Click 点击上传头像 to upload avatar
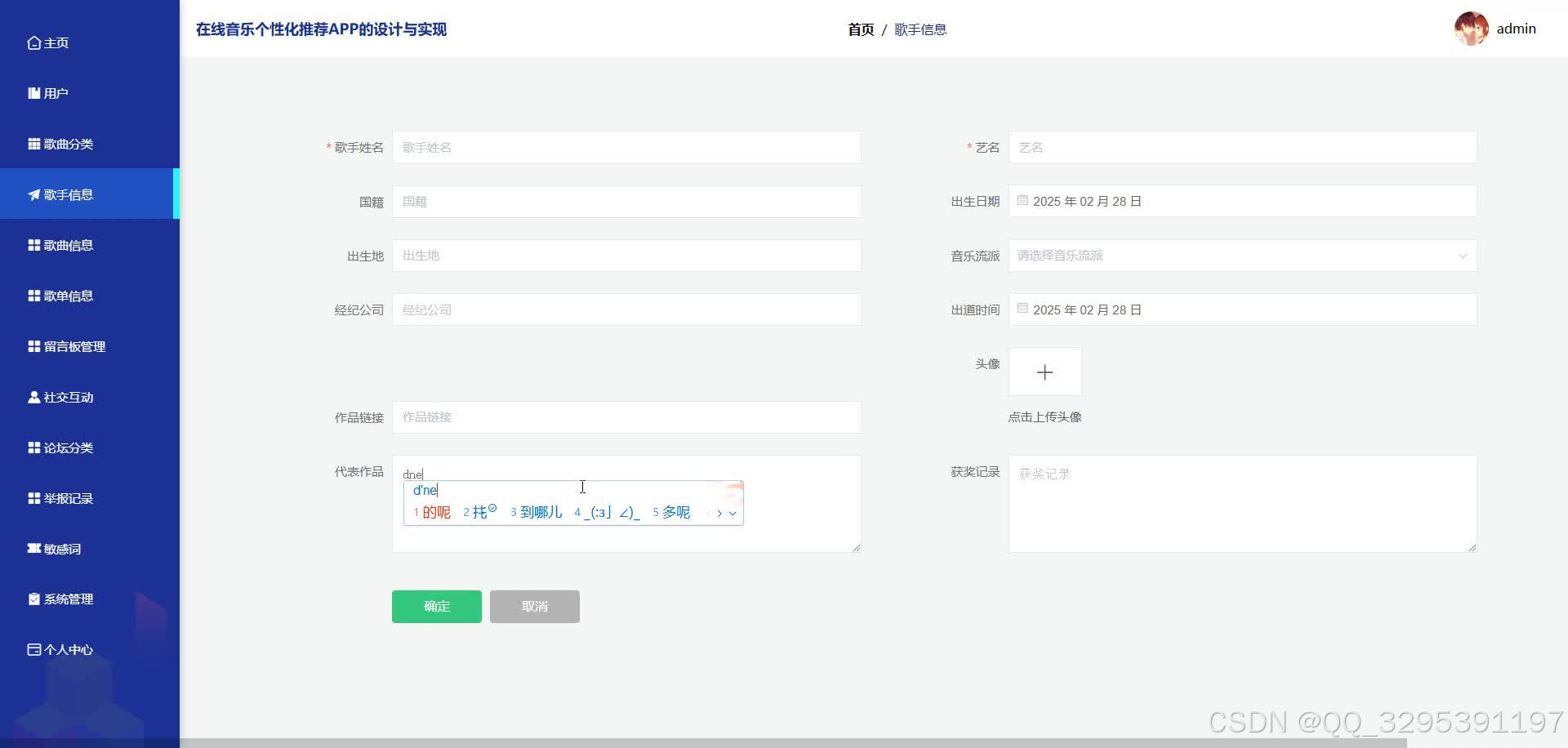The width and height of the screenshot is (1568, 748). (1045, 416)
